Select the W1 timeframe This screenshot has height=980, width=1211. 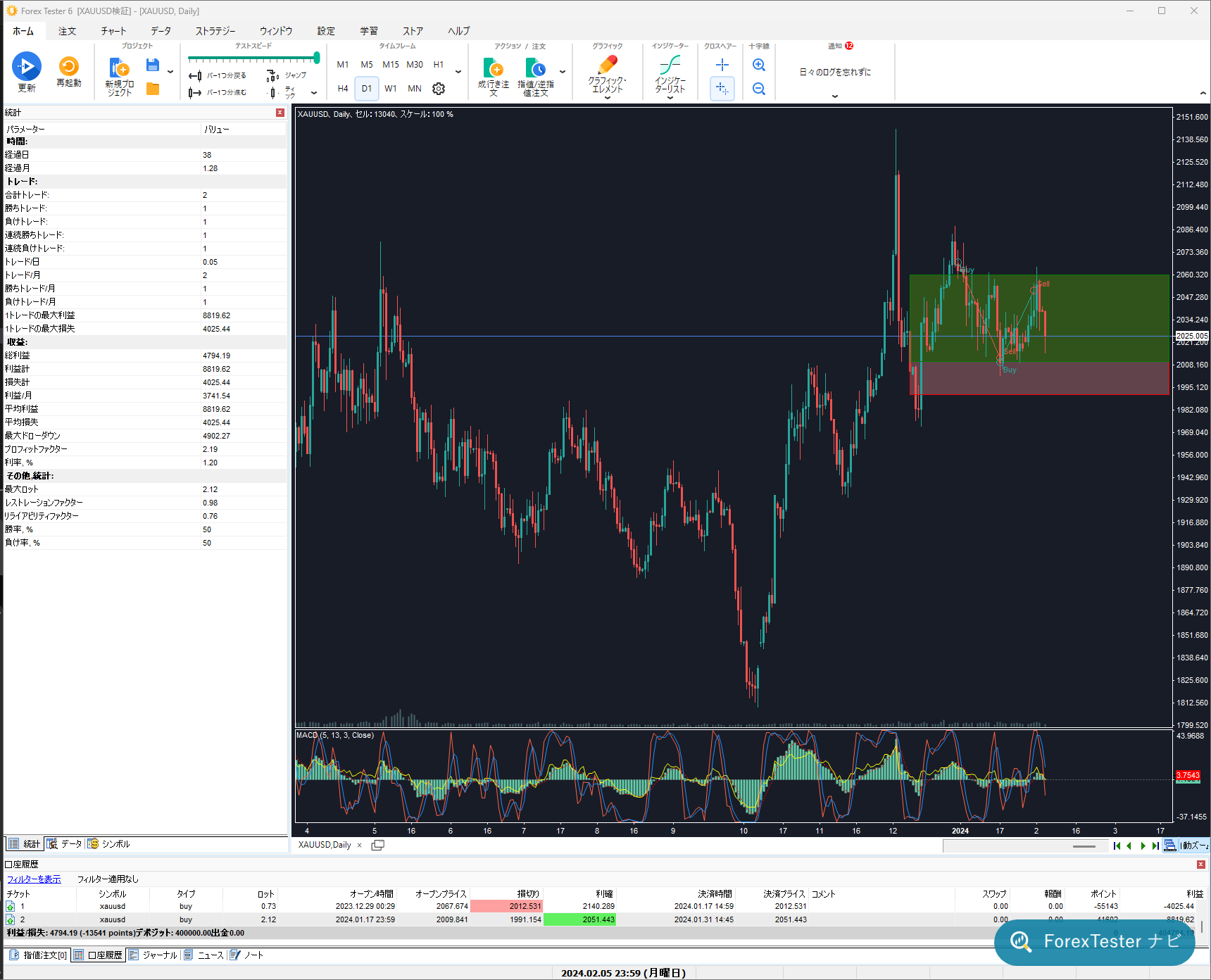click(x=391, y=89)
